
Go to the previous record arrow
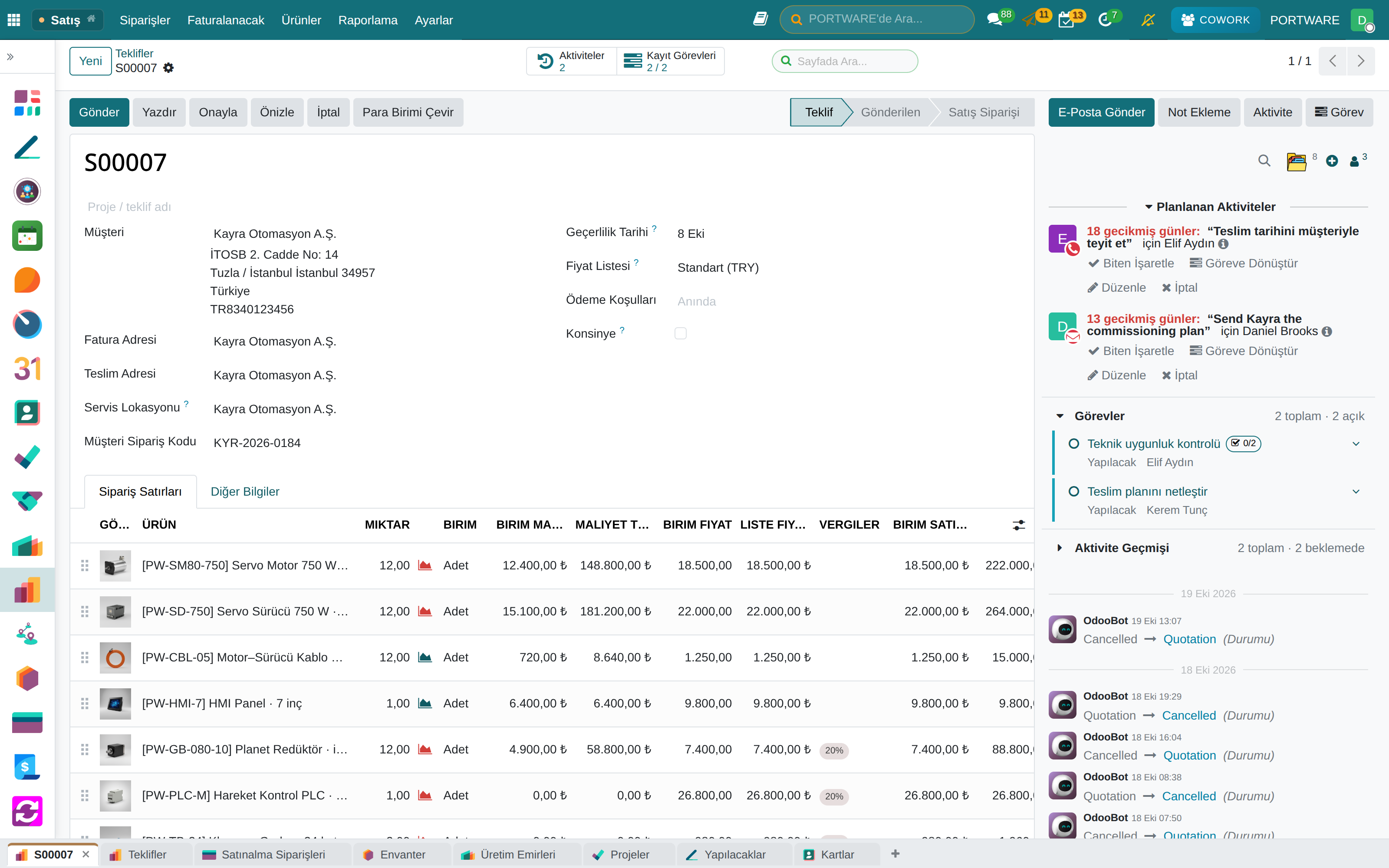click(1333, 61)
